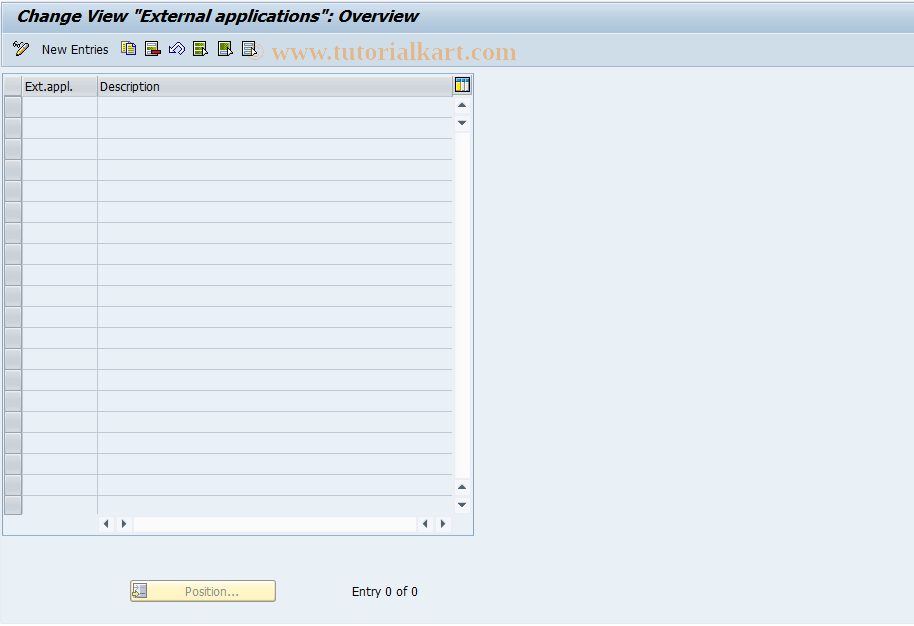Click the page-up arrow near table bottom

pos(462,487)
